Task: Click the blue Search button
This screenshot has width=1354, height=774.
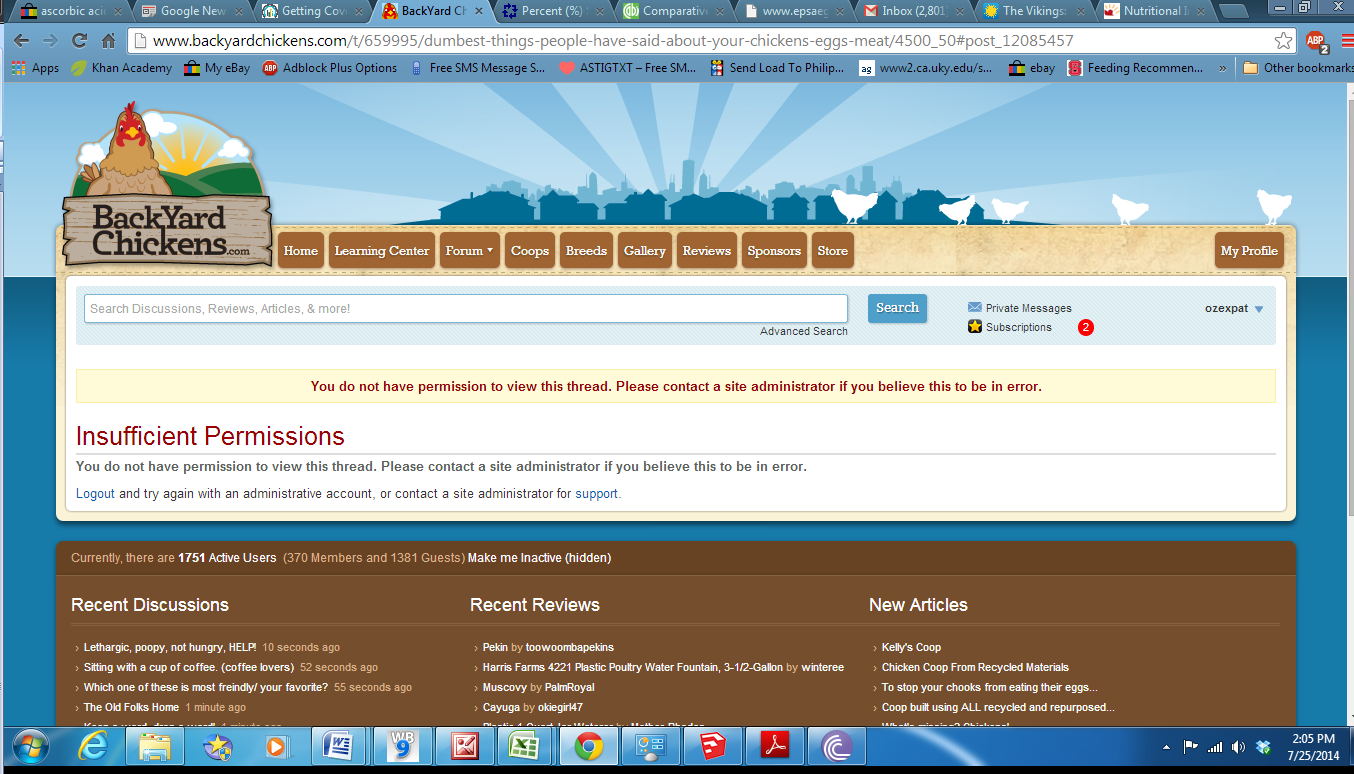Action: 897,308
